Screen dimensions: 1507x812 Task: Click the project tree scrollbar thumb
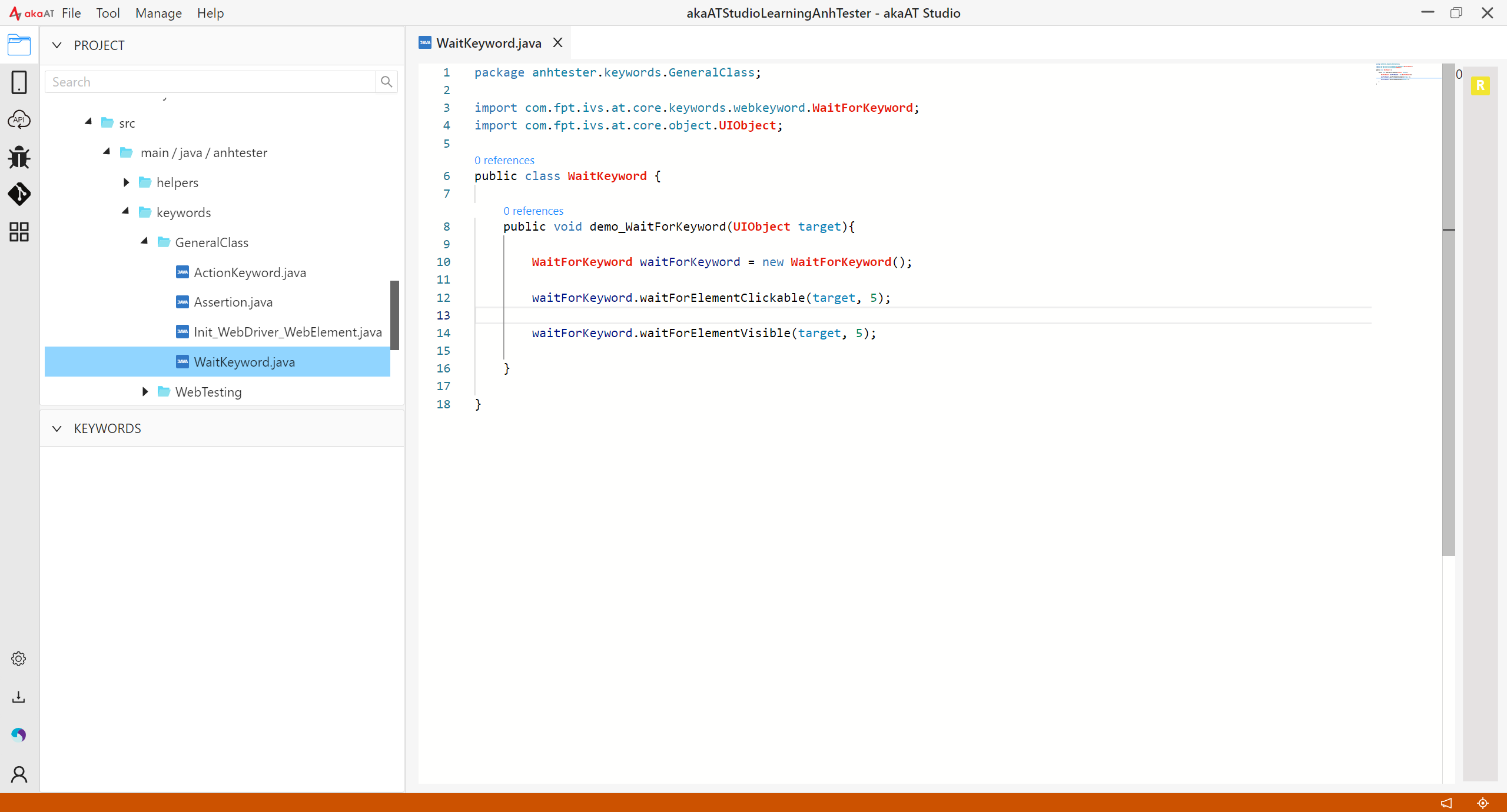394,315
